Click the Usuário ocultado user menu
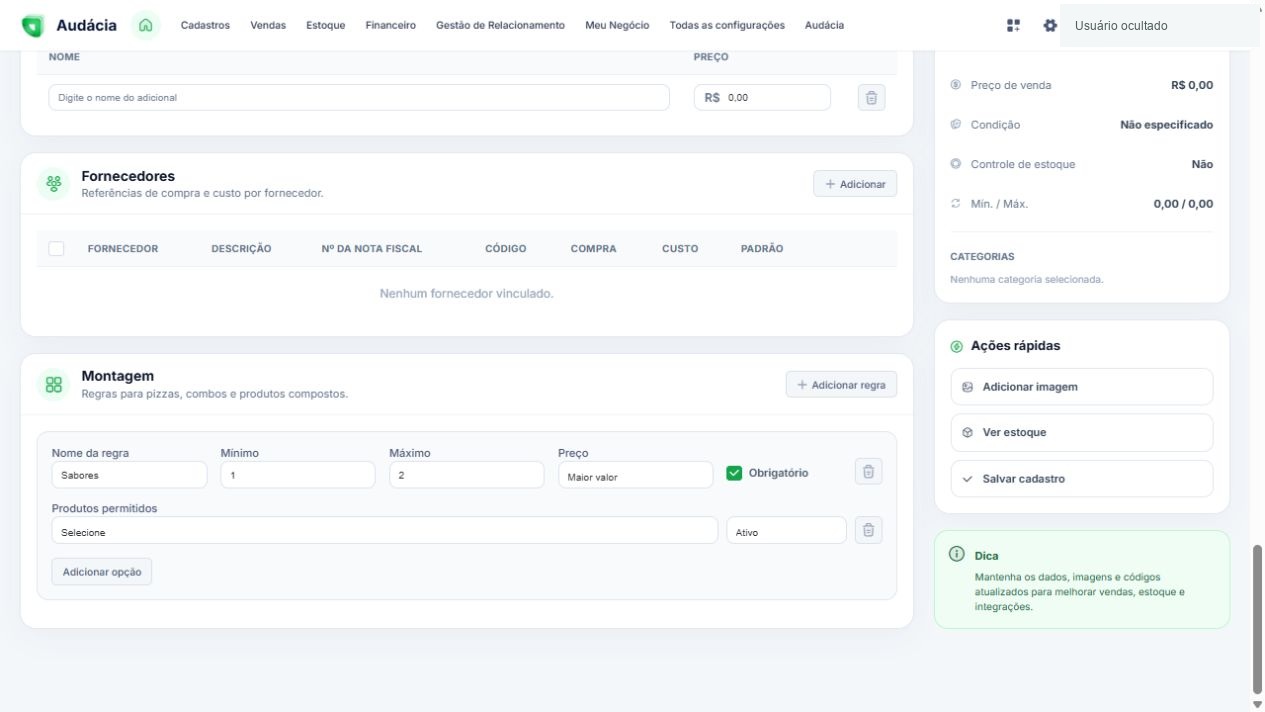 (x=1160, y=25)
